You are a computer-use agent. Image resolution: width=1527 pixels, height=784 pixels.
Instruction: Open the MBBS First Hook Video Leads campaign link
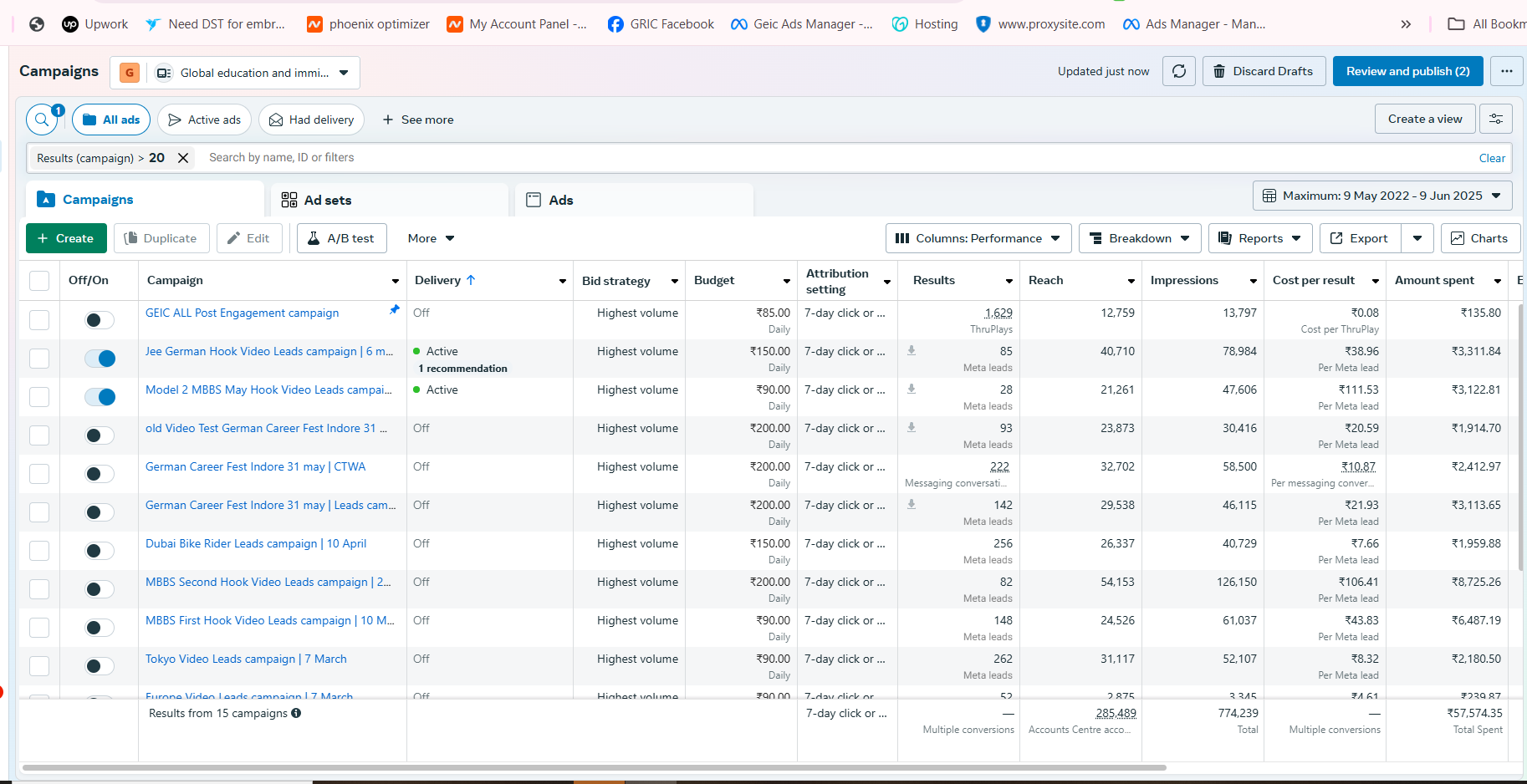click(270, 620)
